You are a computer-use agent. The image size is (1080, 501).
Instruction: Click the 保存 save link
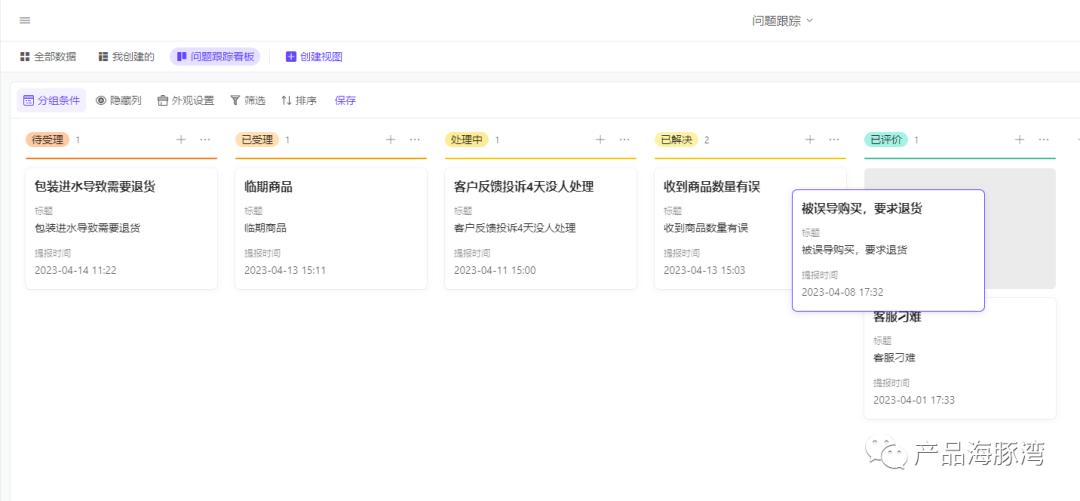click(345, 100)
